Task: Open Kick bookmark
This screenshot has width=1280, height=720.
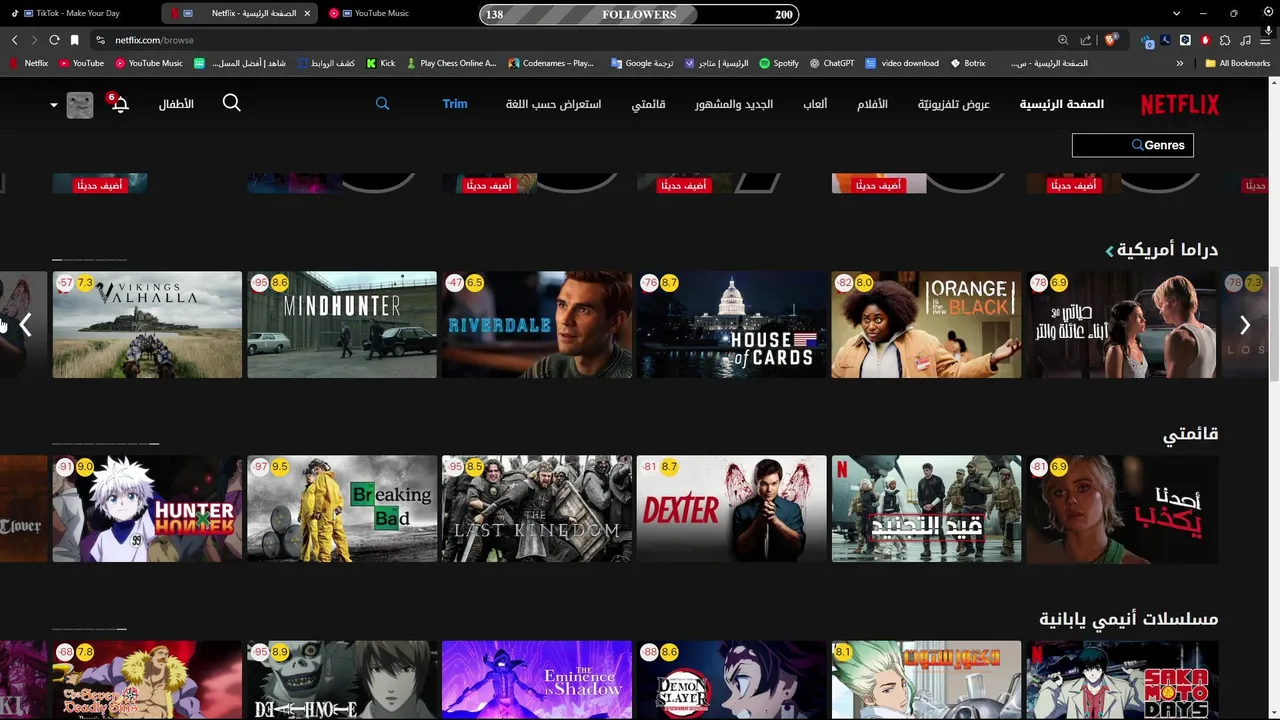Action: 381,63
